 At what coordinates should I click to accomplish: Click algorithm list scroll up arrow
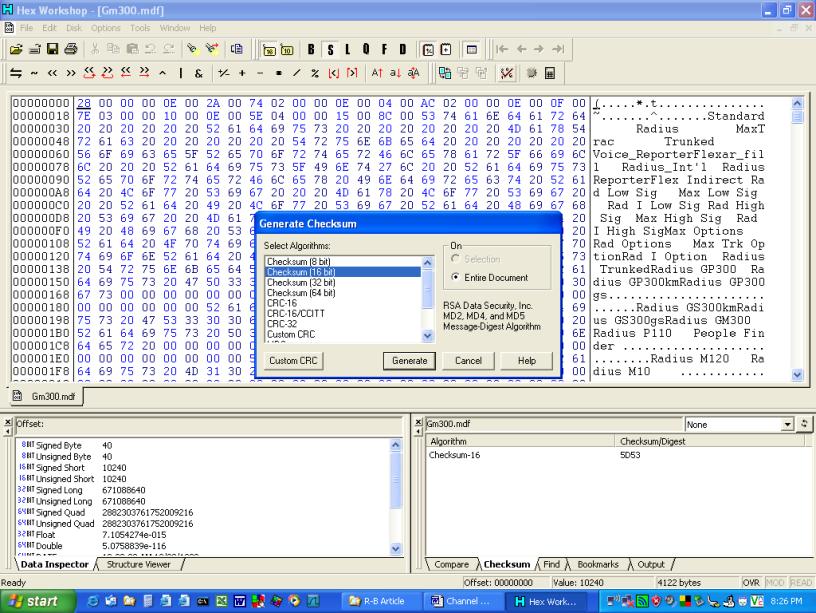[427, 262]
